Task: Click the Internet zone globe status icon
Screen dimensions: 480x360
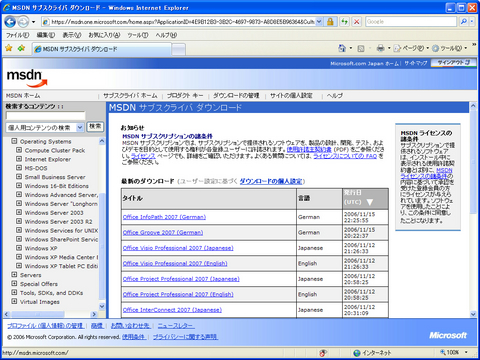Action: 357,353
